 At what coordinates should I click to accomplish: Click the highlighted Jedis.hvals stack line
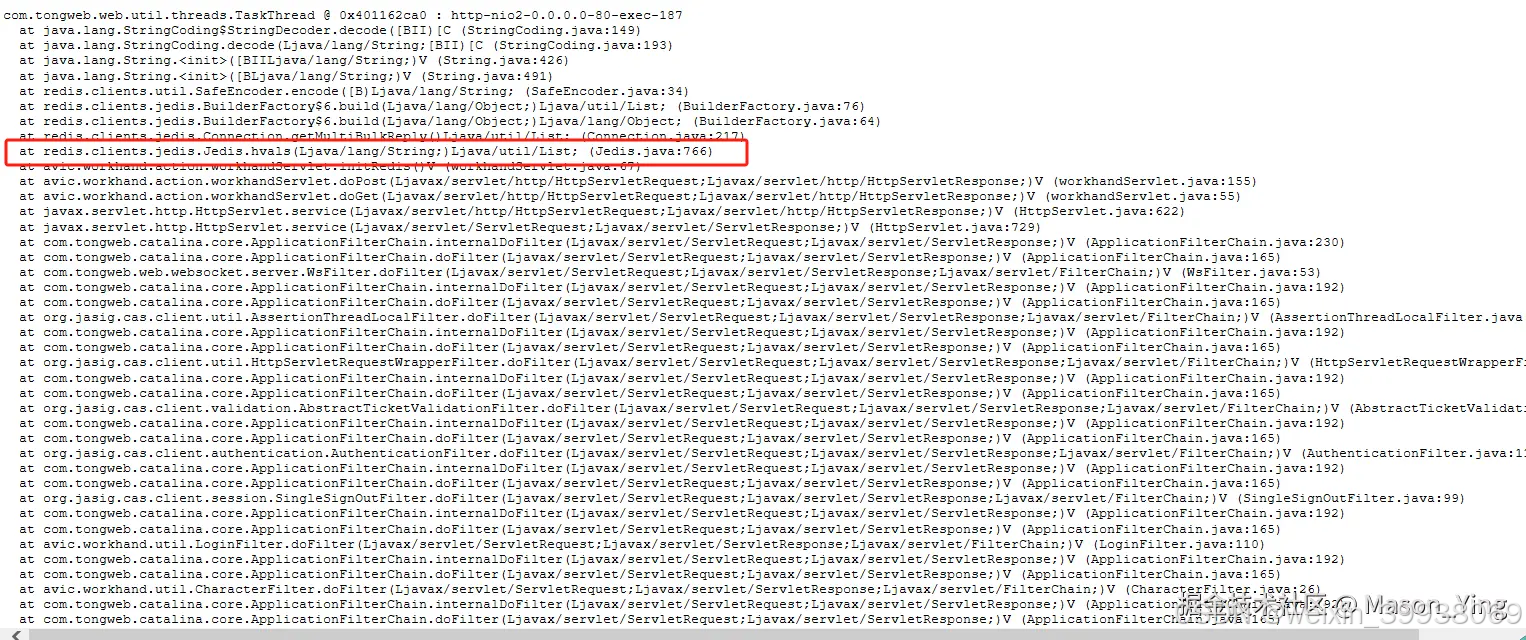365,151
